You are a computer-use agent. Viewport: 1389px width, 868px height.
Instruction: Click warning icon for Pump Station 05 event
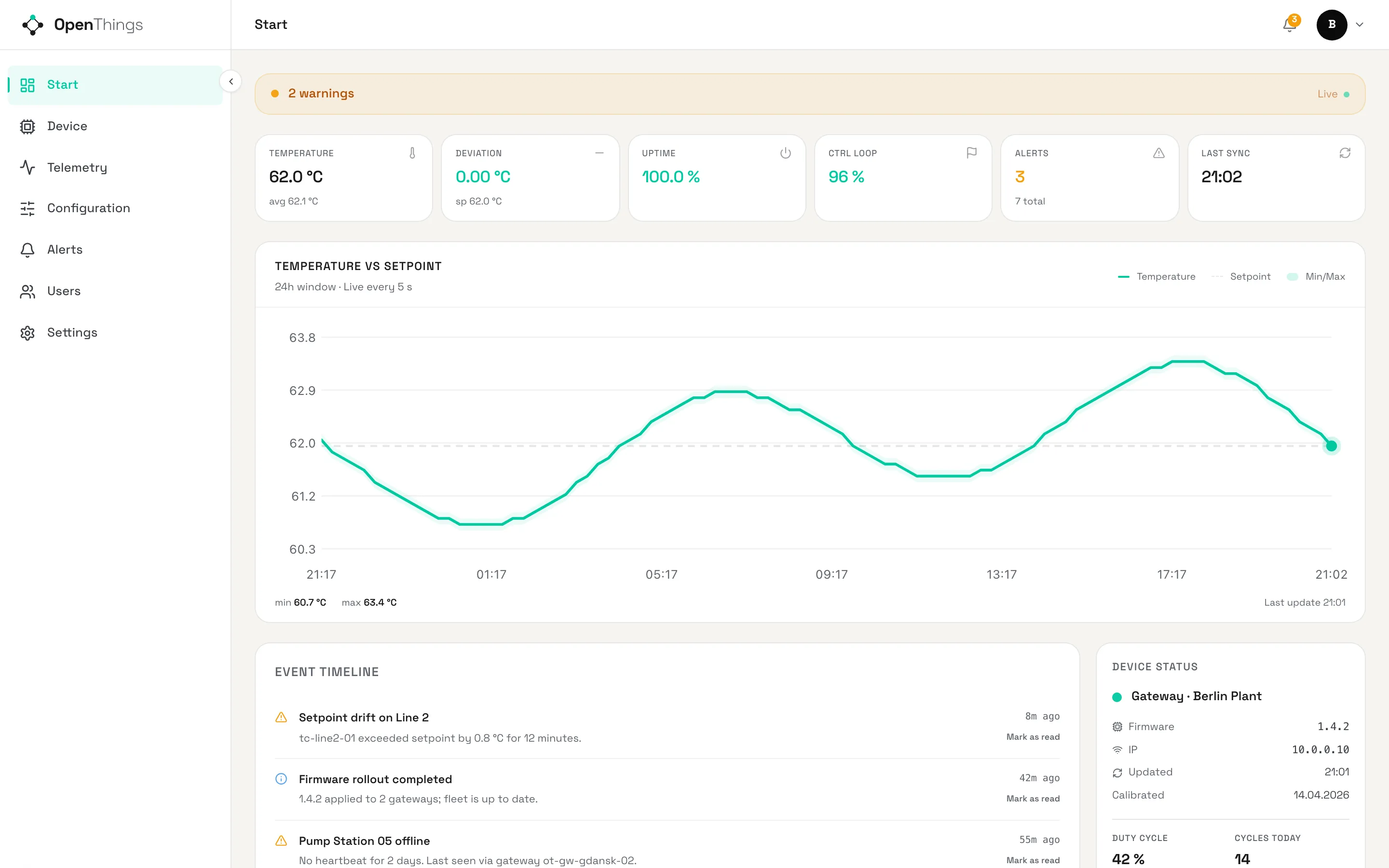pyautogui.click(x=281, y=841)
